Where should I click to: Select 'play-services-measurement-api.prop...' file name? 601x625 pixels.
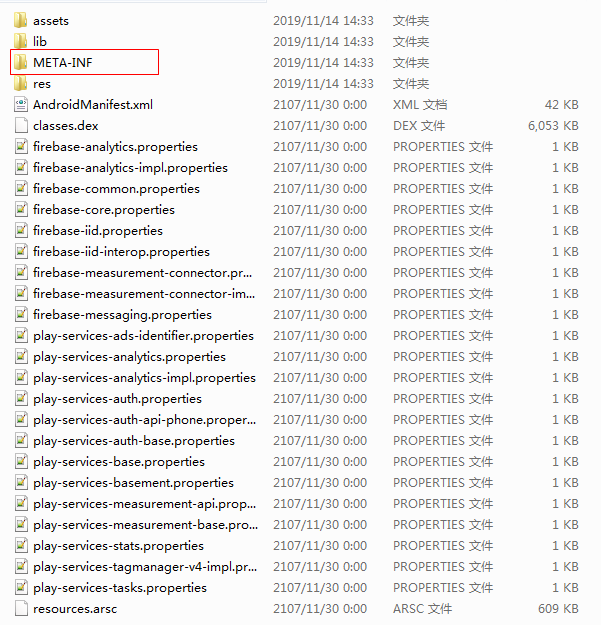(x=145, y=504)
